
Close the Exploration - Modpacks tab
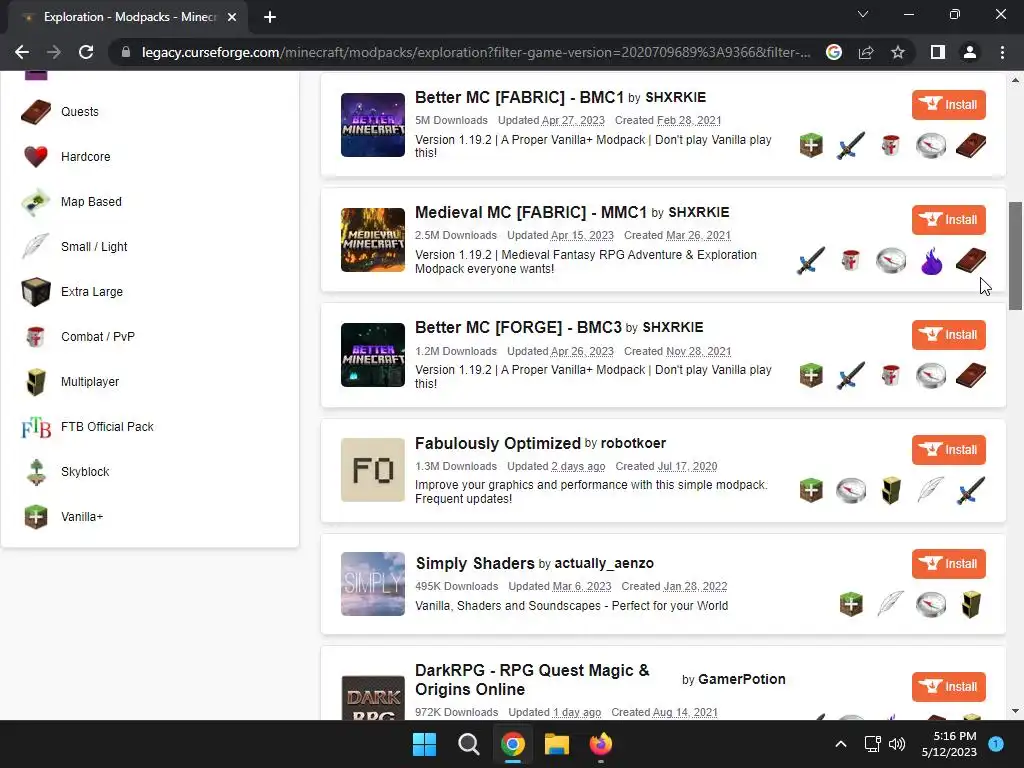tap(232, 17)
